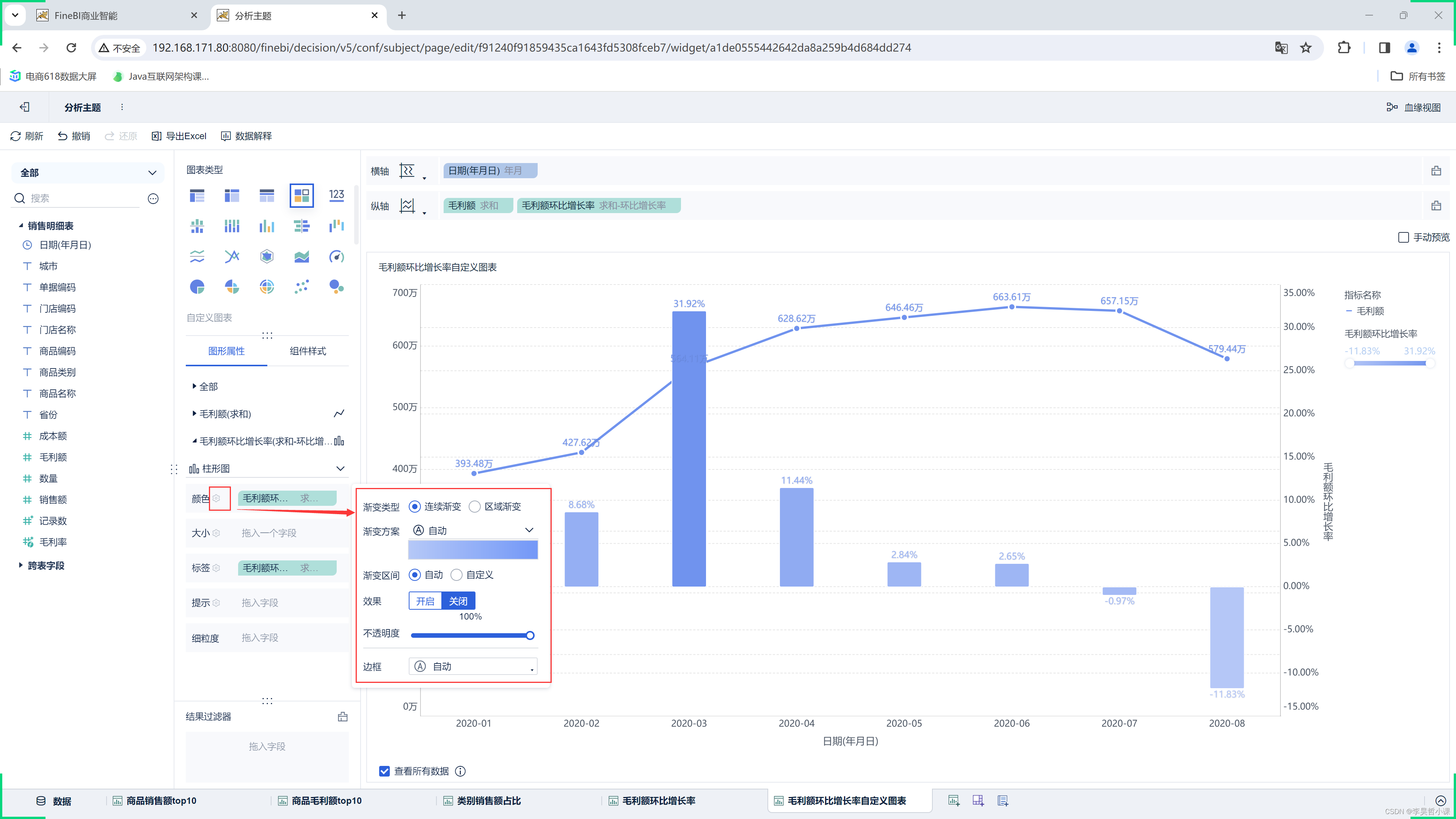Turn effect 关闭 off

coord(458,601)
